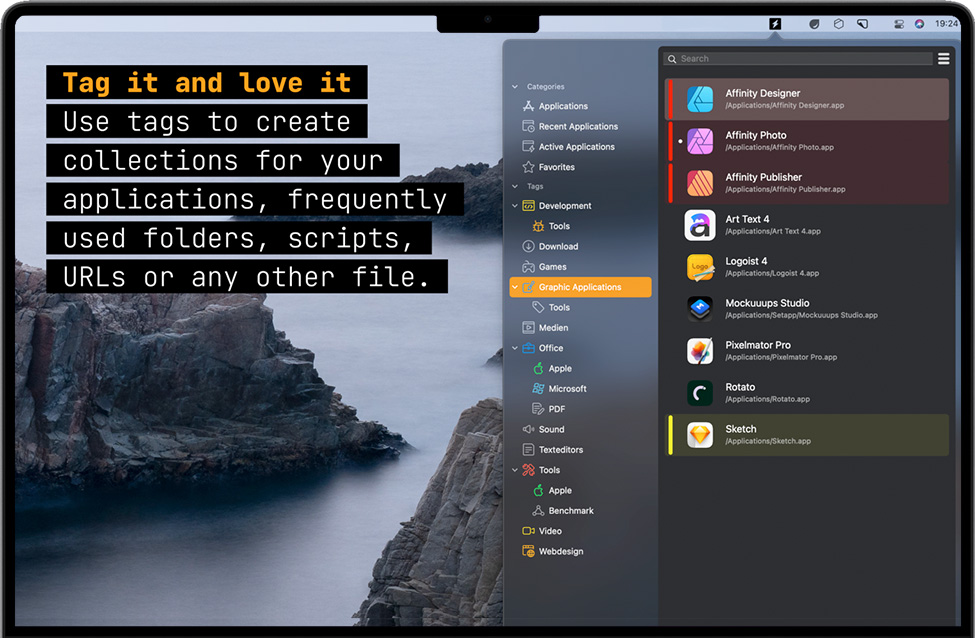975x638 pixels.
Task: Open Control Center in the menu bar
Action: tap(898, 23)
